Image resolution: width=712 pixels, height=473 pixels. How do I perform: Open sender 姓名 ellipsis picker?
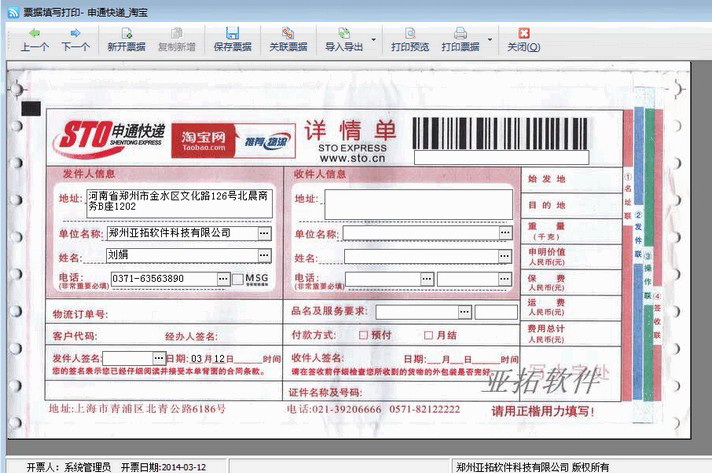click(x=264, y=256)
